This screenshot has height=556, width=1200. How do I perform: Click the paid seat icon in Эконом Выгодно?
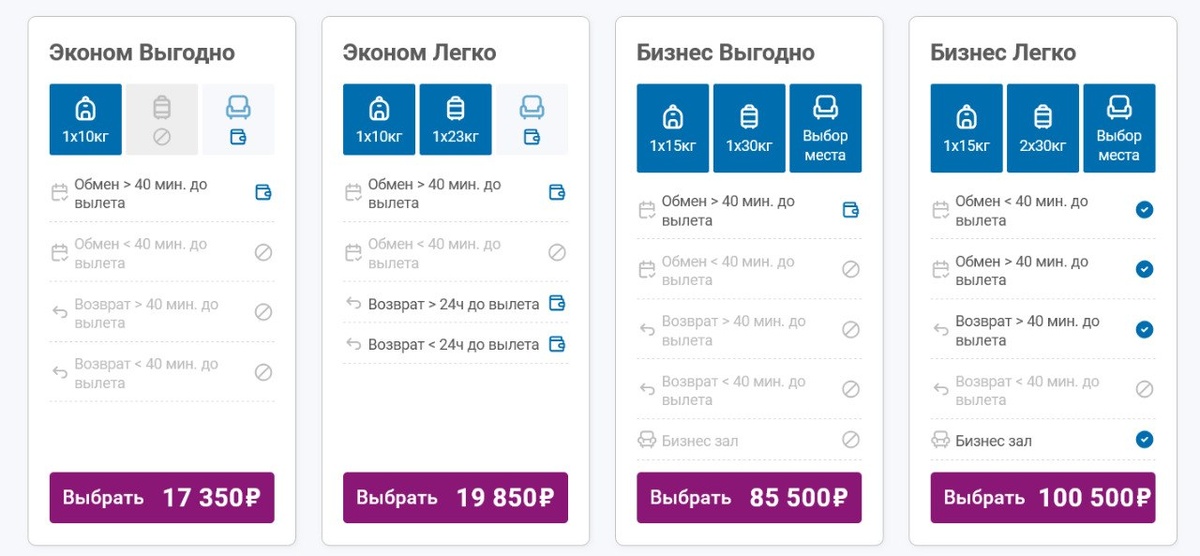click(x=238, y=120)
